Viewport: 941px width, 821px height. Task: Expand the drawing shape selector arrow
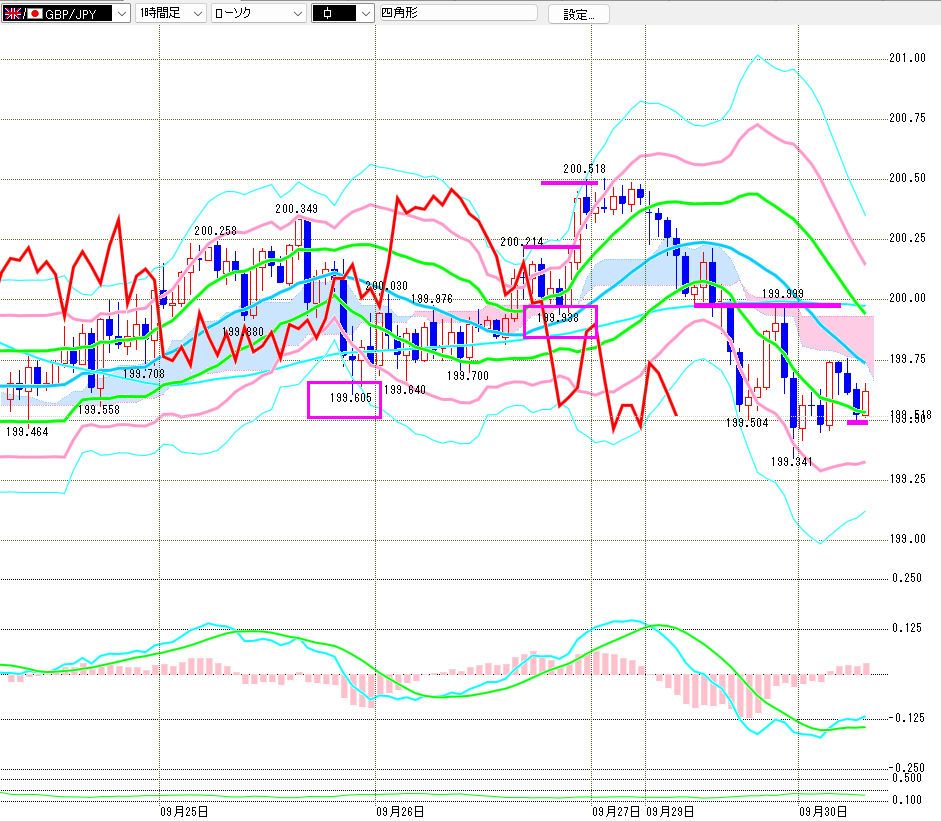tap(364, 14)
